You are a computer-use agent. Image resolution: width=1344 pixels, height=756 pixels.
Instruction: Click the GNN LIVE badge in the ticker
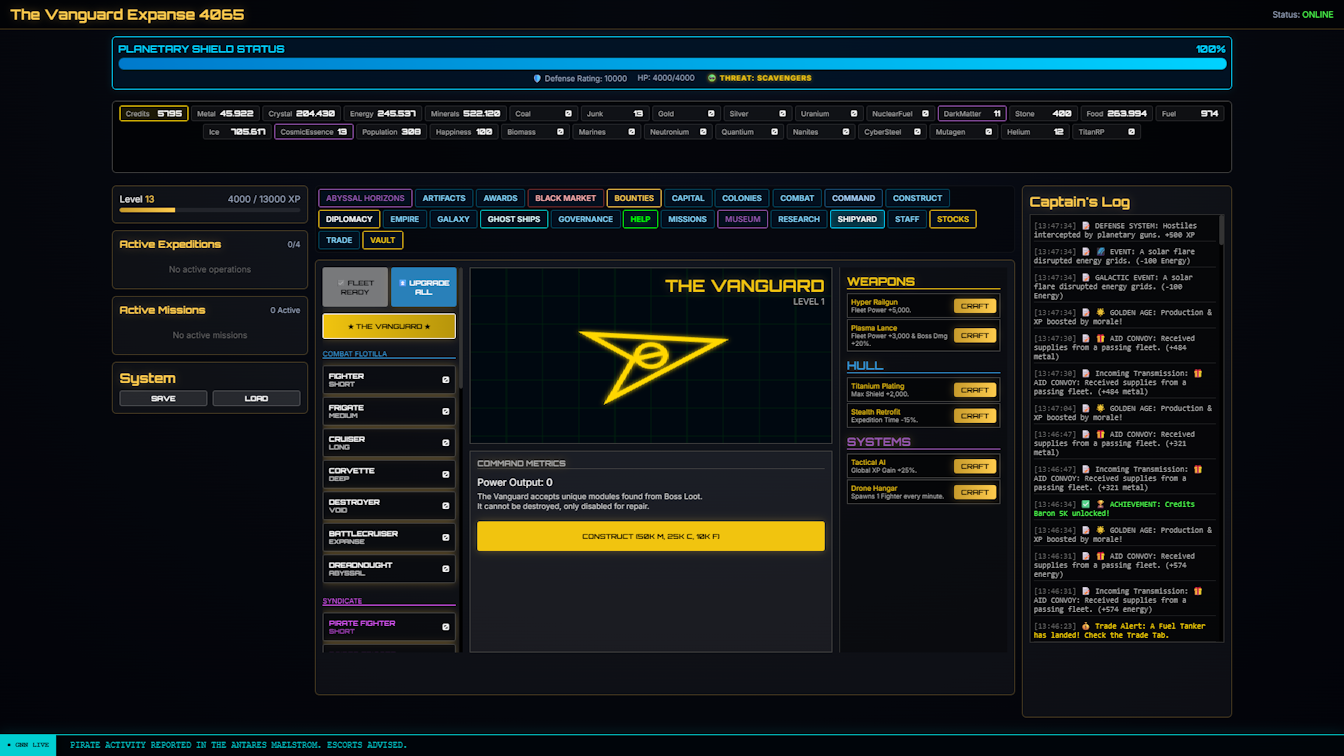[x=28, y=745]
